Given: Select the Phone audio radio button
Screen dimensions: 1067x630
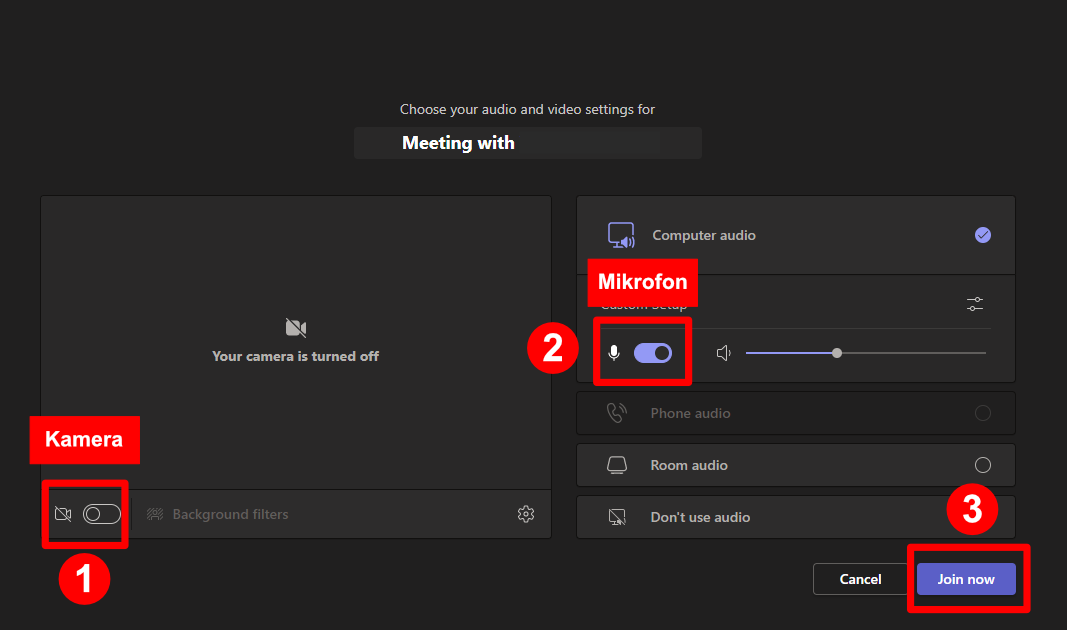Looking at the screenshot, I should click(983, 413).
